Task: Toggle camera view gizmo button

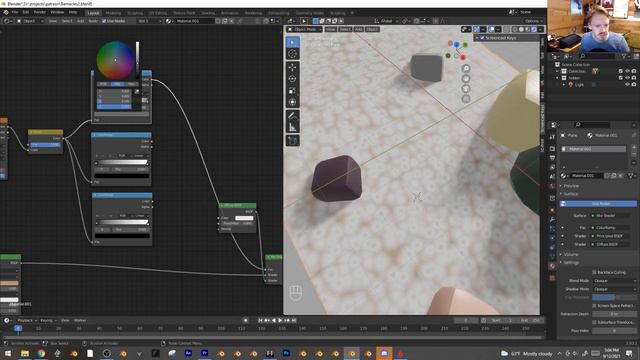Action: [466, 89]
